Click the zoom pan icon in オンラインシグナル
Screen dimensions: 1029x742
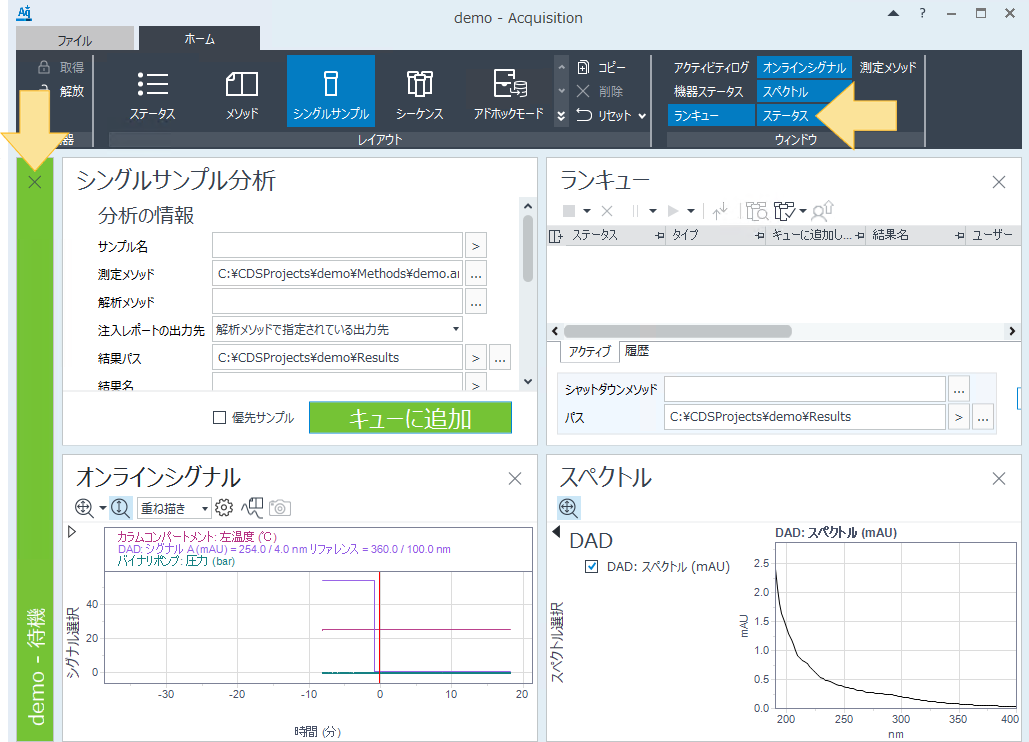(x=84, y=508)
